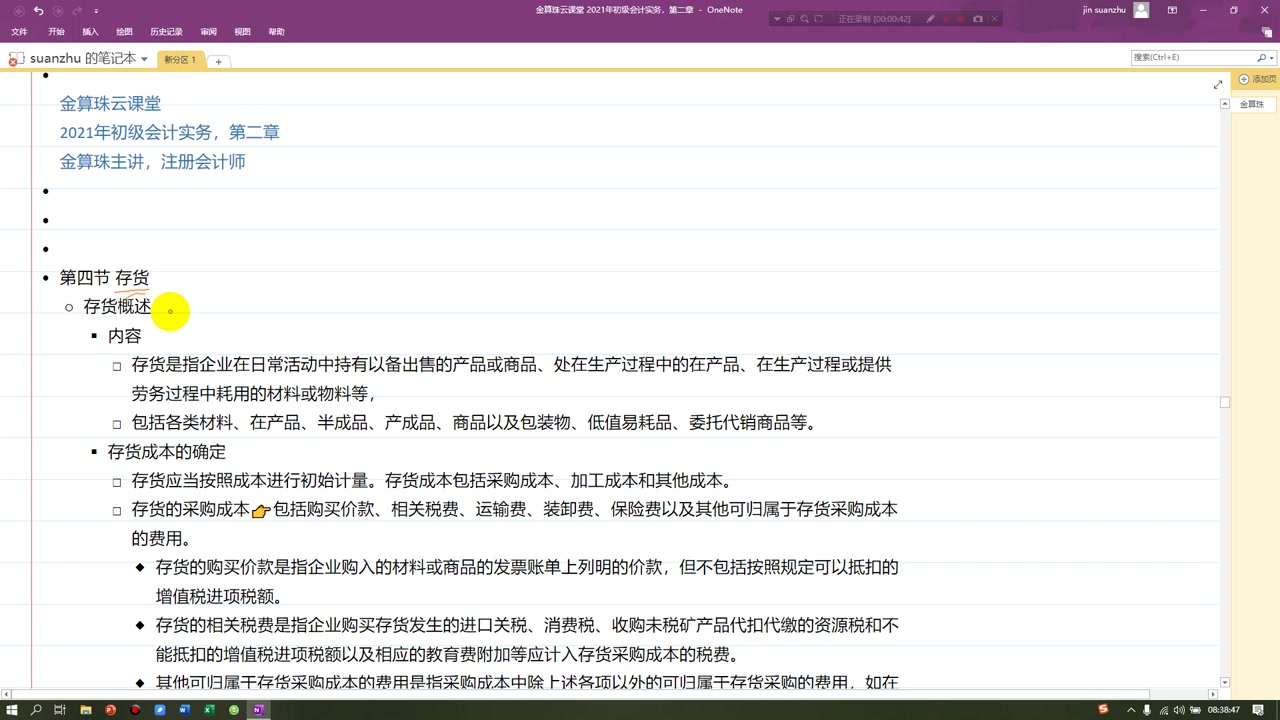Image resolution: width=1280 pixels, height=720 pixels.
Task: Open Excel from the taskbar
Action: point(209,710)
